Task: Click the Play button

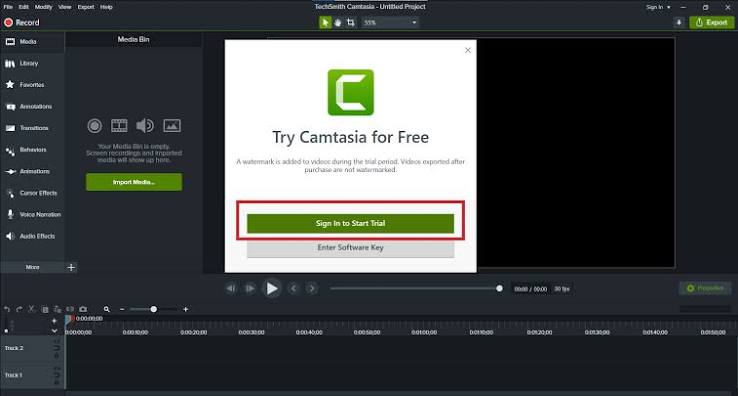Action: point(272,289)
